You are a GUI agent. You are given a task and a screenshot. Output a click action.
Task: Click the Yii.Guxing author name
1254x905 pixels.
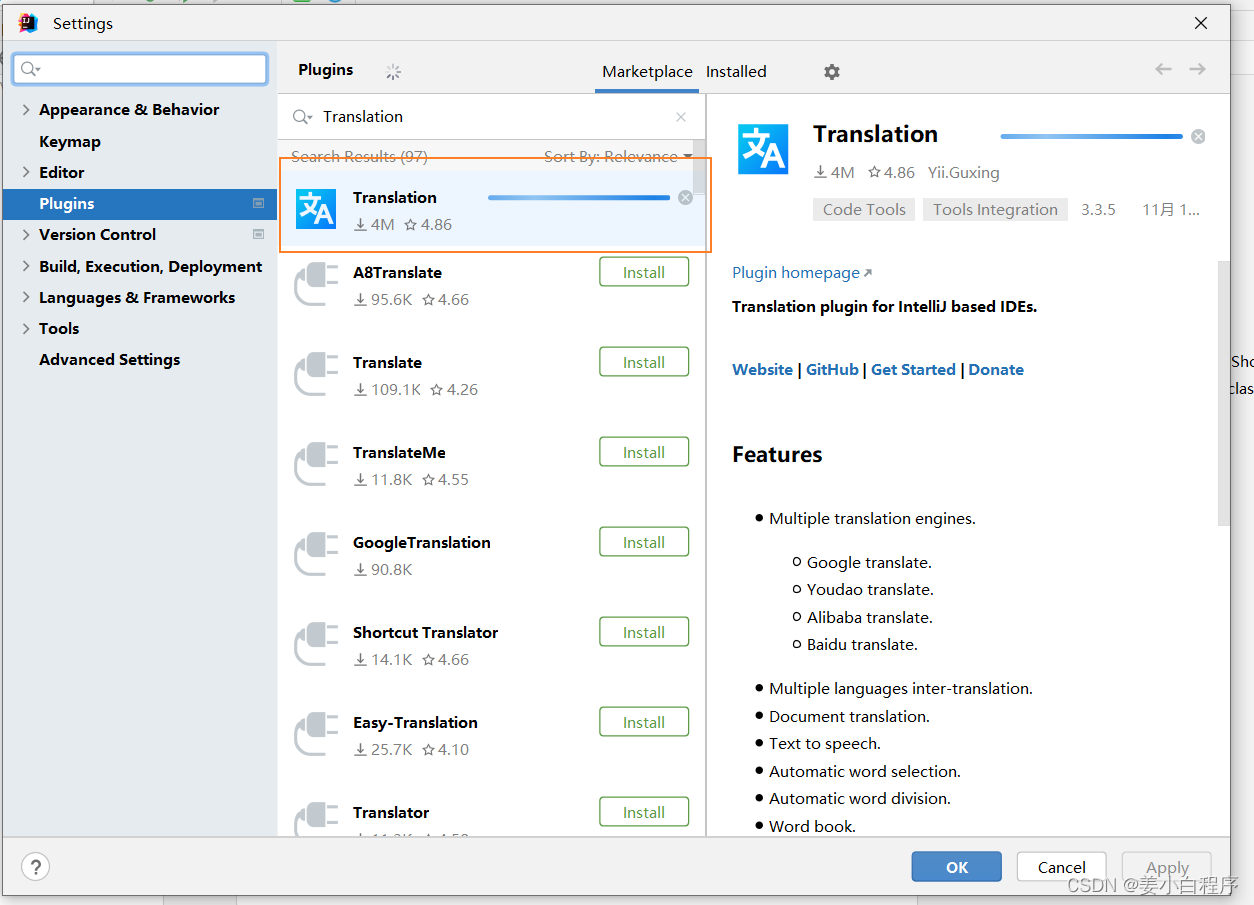(963, 172)
